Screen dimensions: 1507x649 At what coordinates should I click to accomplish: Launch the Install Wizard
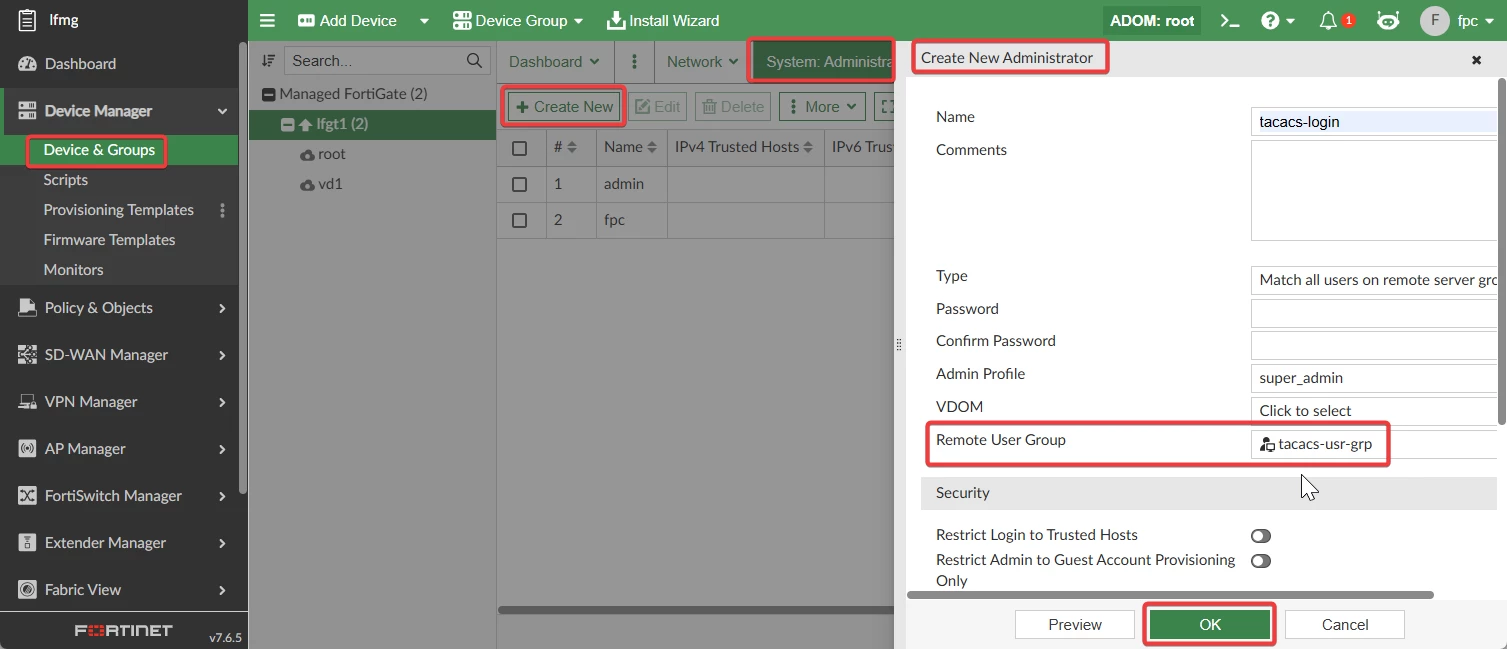663,20
